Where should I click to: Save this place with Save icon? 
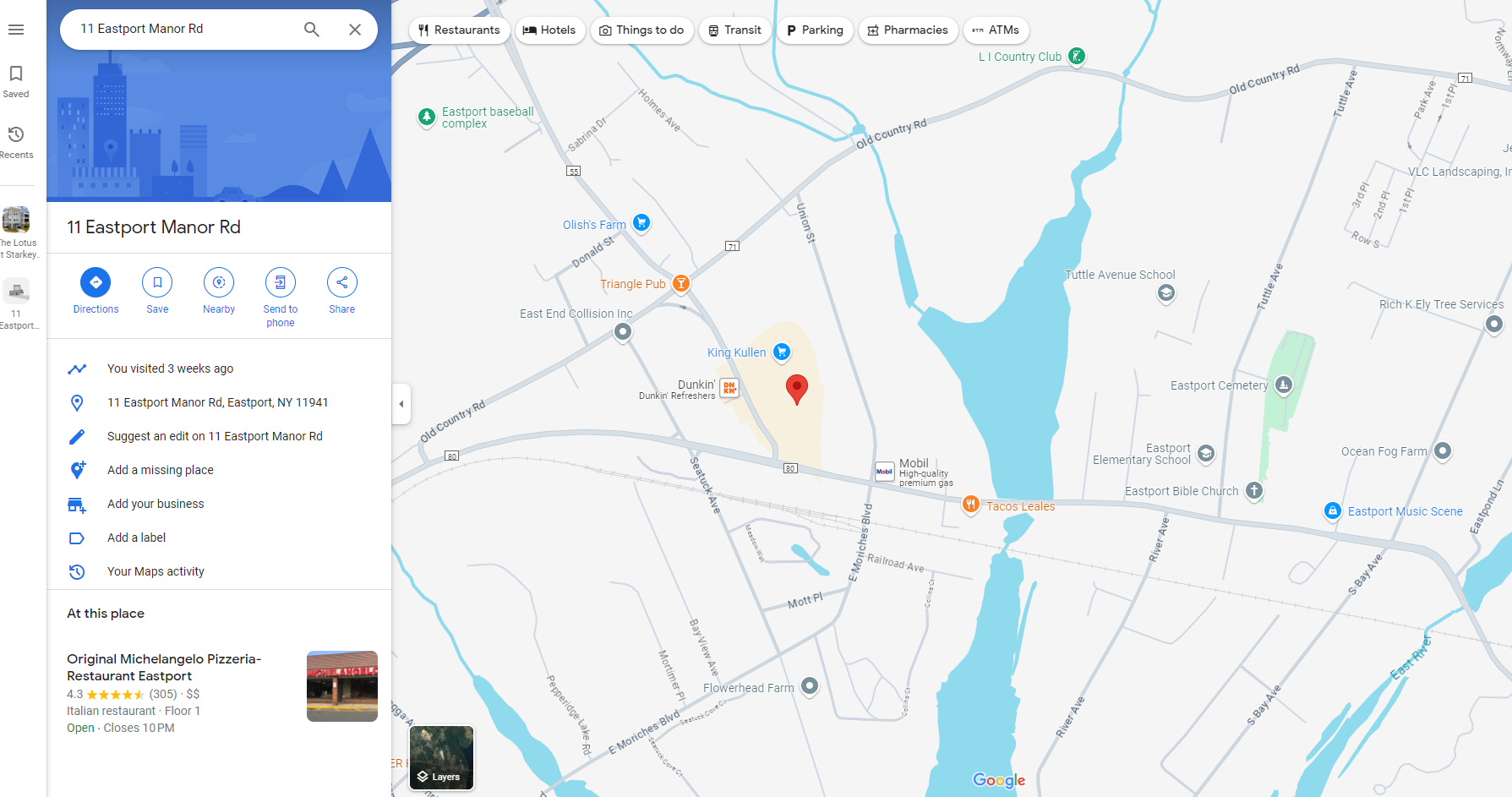[x=157, y=282]
